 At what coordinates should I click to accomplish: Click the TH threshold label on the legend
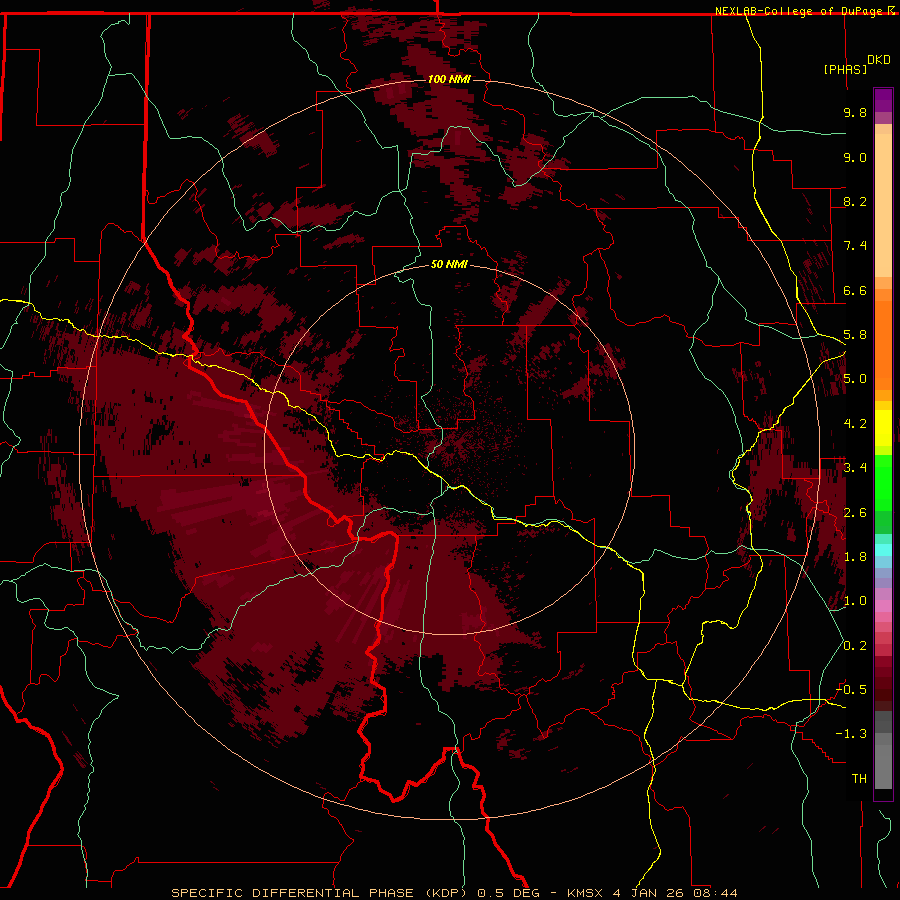[x=859, y=779]
